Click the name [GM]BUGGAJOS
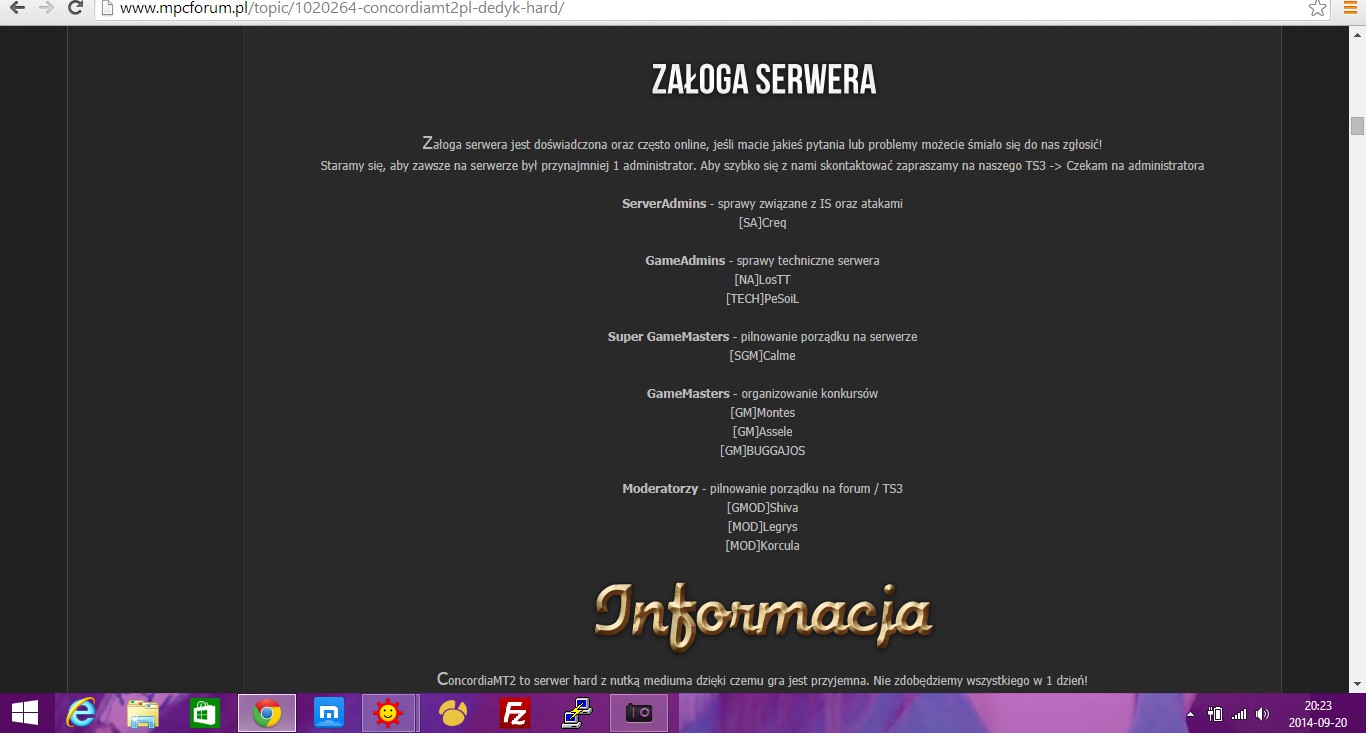Viewport: 1366px width, 733px height. coord(762,451)
